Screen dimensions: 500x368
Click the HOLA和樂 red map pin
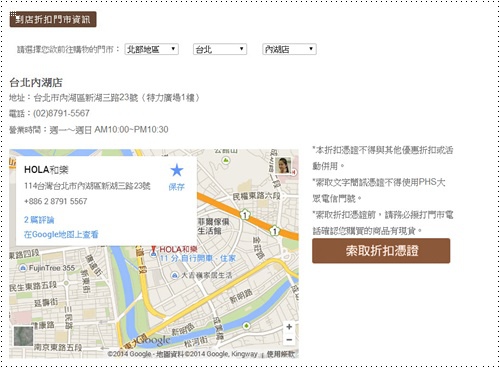coord(153,250)
